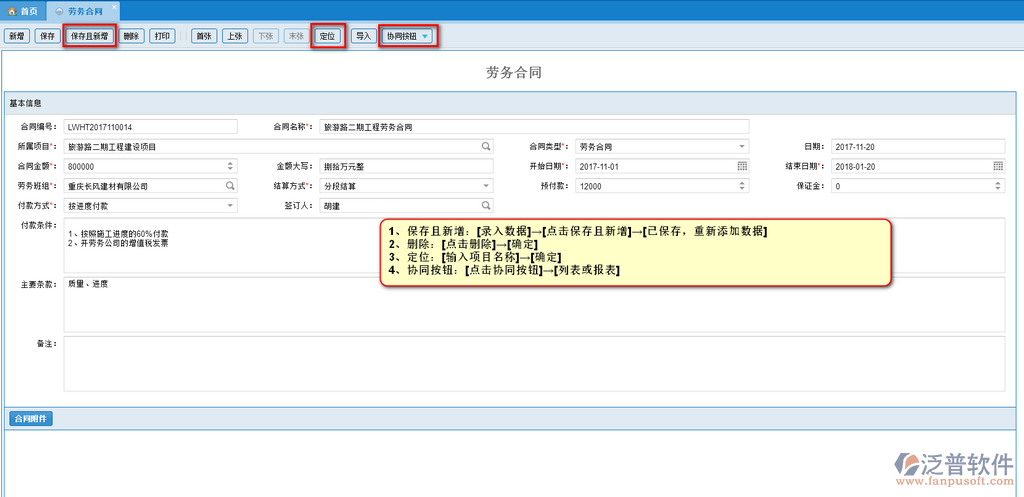The image size is (1024, 497).
Task: Expand the 付款方式 dropdown
Action: click(x=230, y=206)
